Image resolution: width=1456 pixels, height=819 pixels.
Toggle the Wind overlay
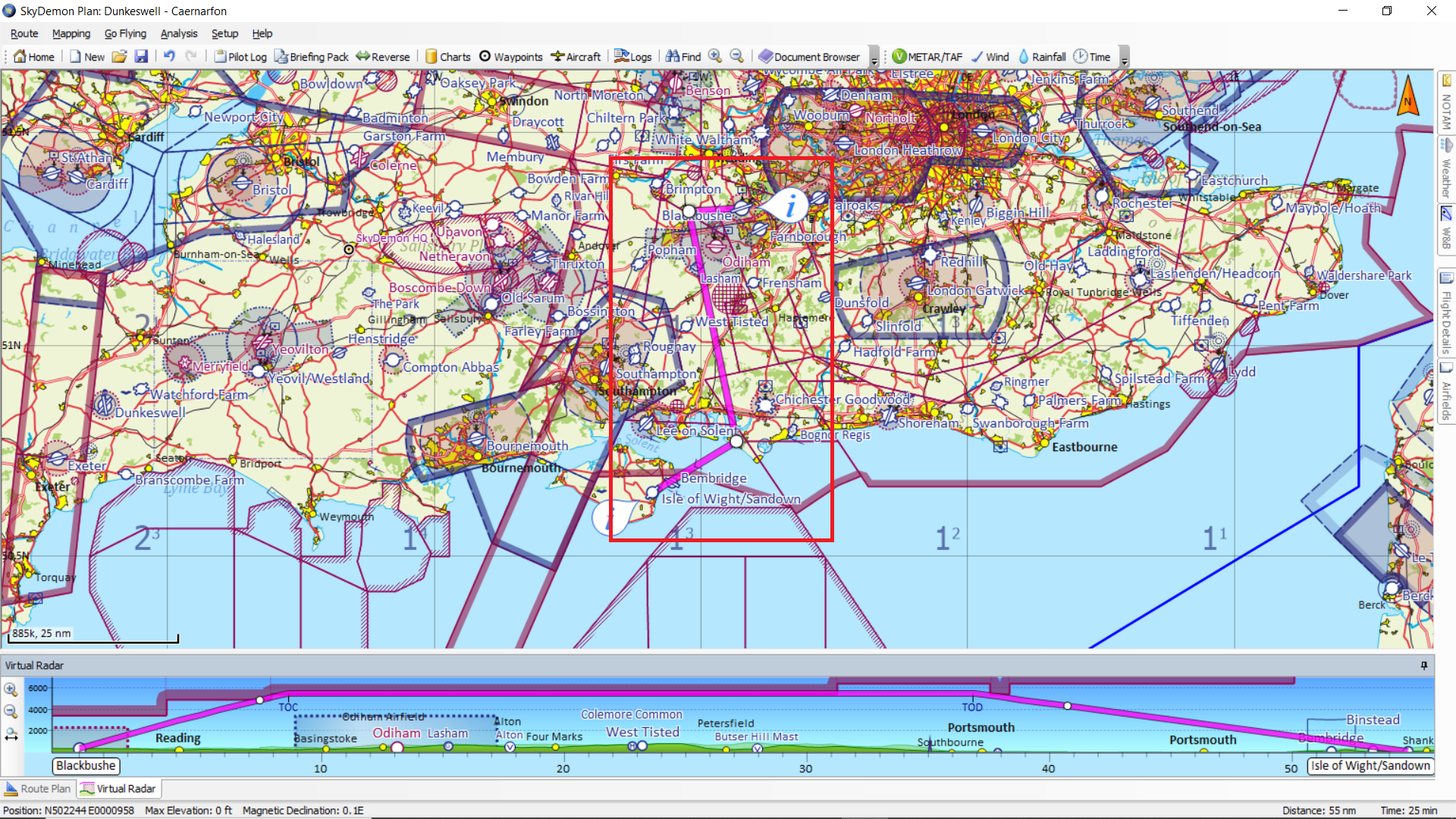coord(990,57)
